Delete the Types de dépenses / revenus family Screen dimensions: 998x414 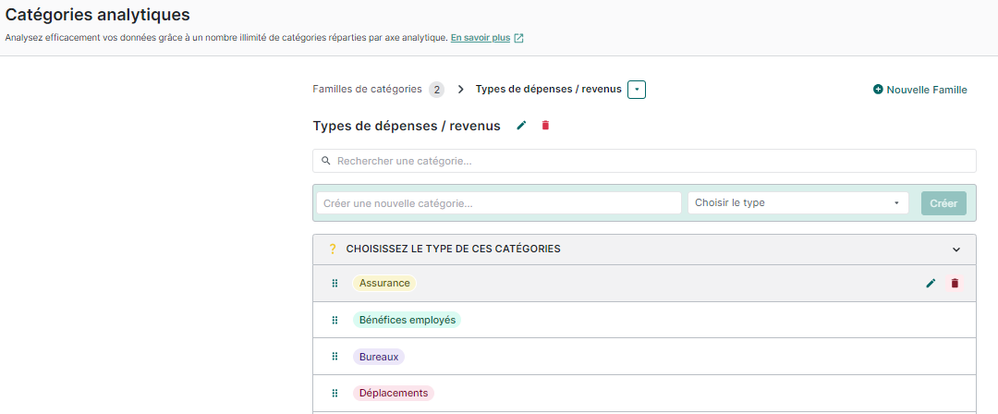545,126
